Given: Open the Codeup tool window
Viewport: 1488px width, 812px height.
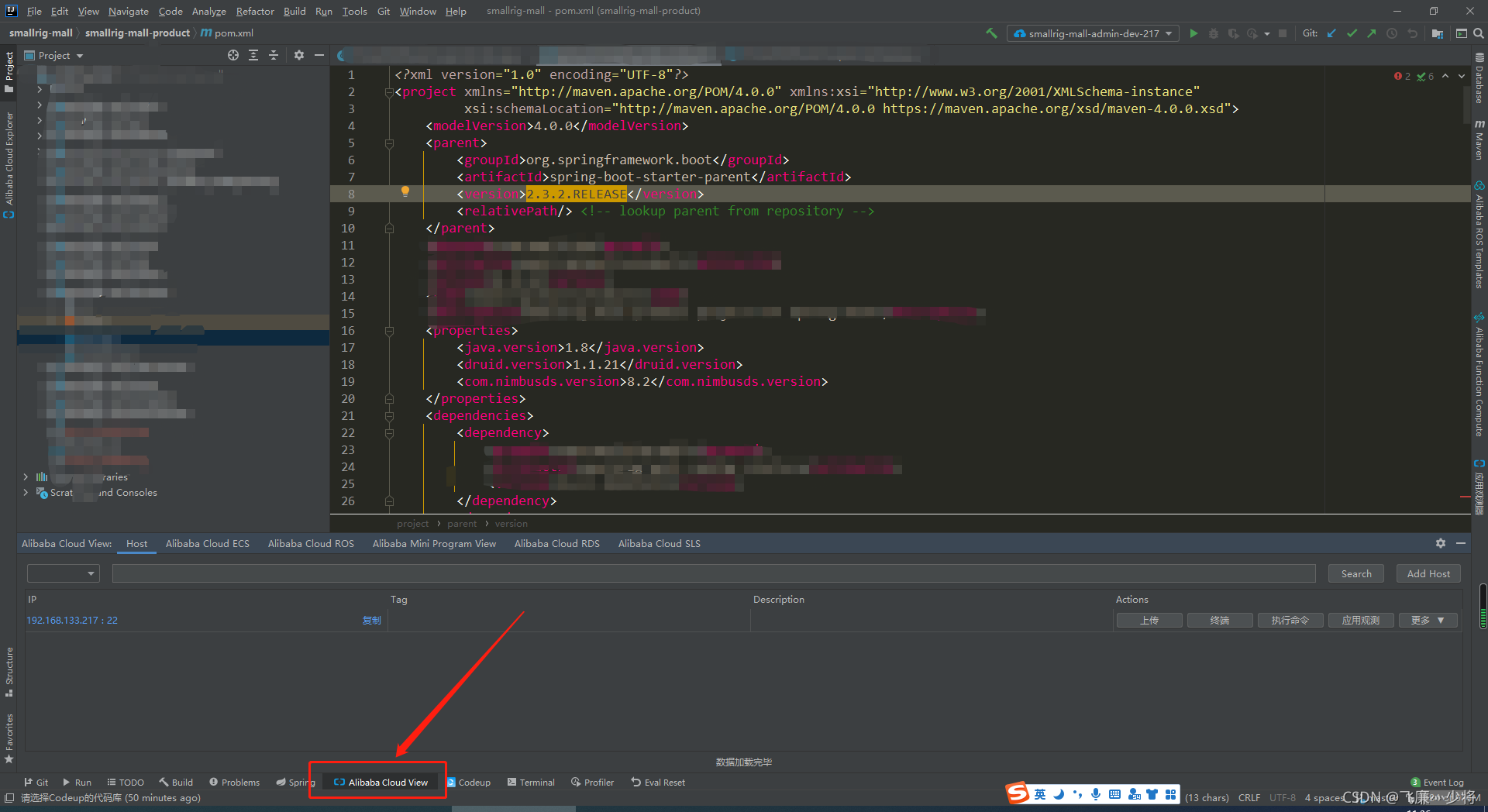Looking at the screenshot, I should pos(469,783).
